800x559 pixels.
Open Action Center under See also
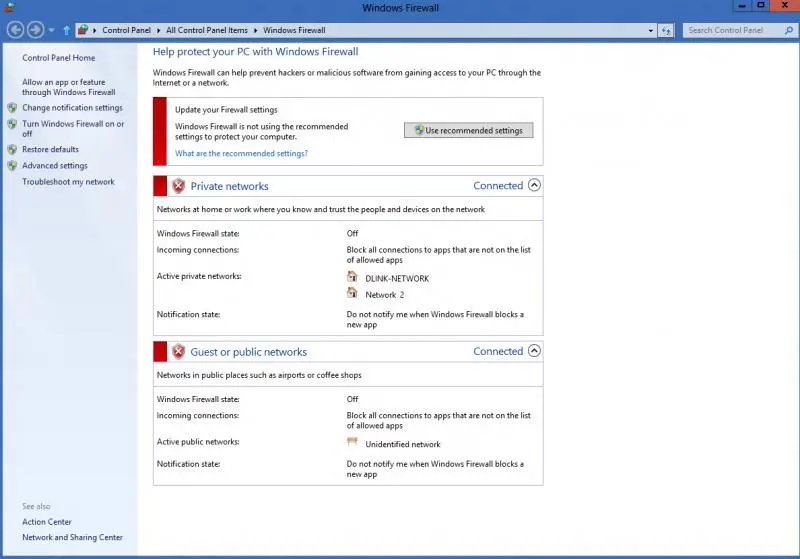pos(46,522)
